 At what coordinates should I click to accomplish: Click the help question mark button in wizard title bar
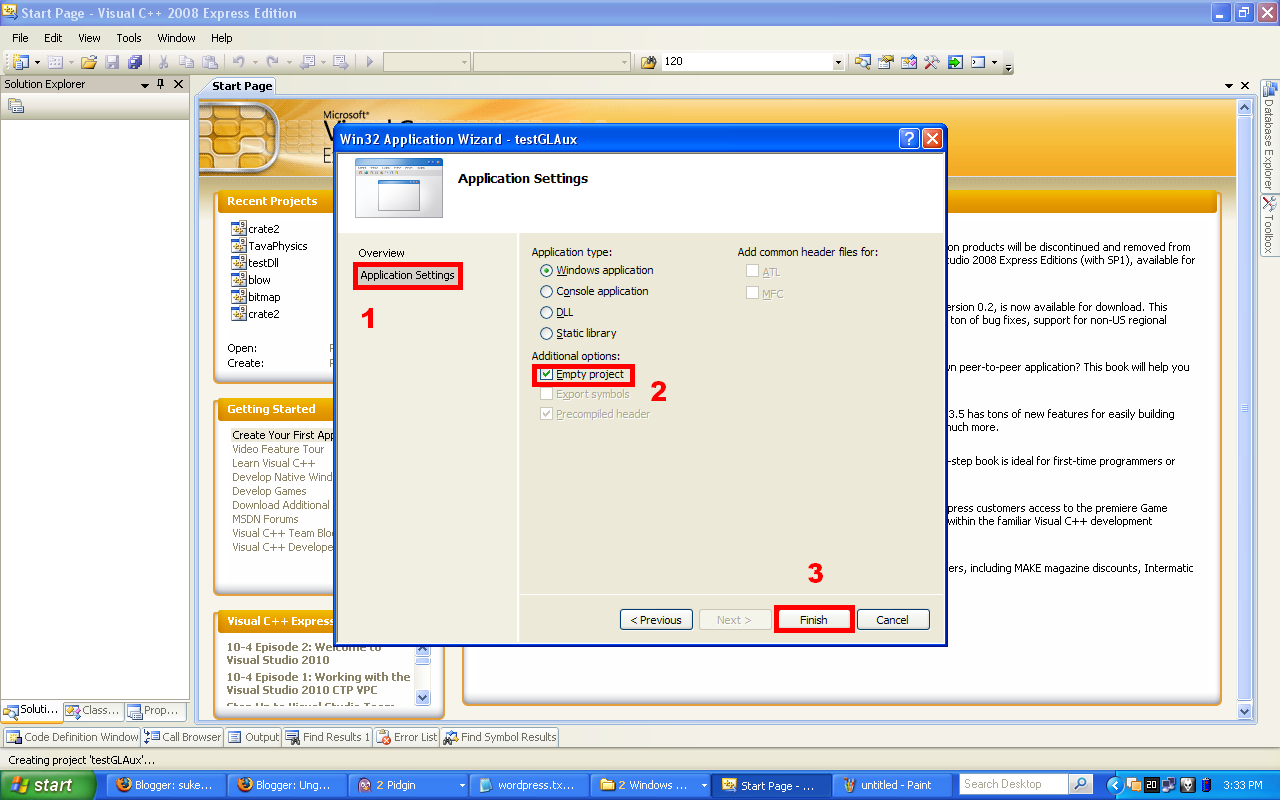(909, 139)
